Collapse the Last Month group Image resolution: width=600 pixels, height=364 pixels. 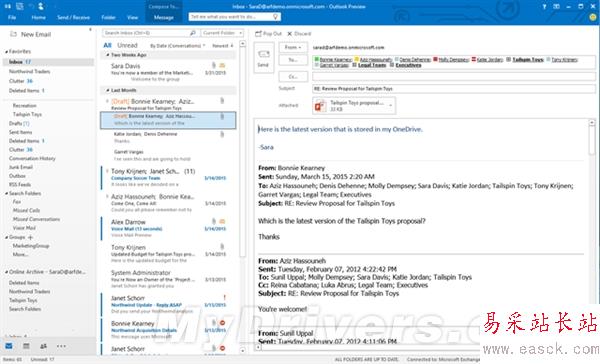point(108,90)
